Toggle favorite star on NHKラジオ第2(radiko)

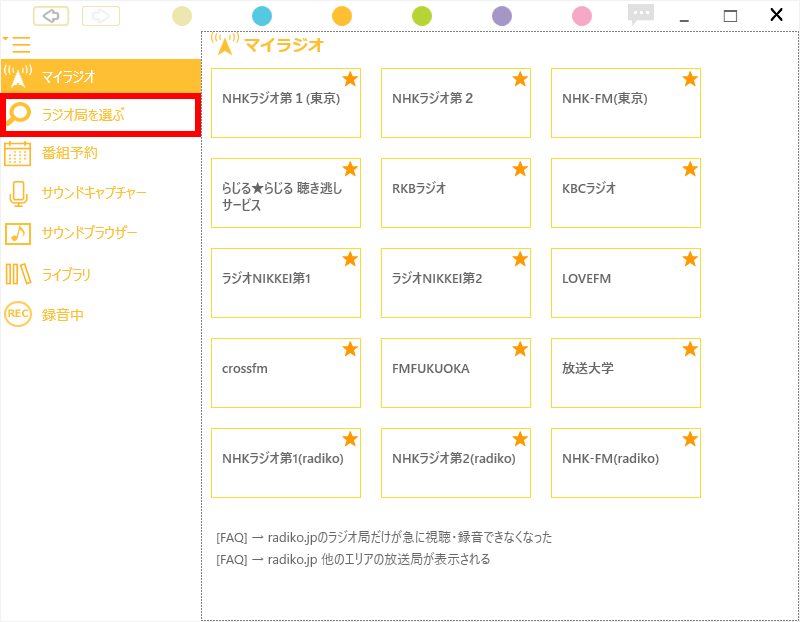[x=520, y=439]
